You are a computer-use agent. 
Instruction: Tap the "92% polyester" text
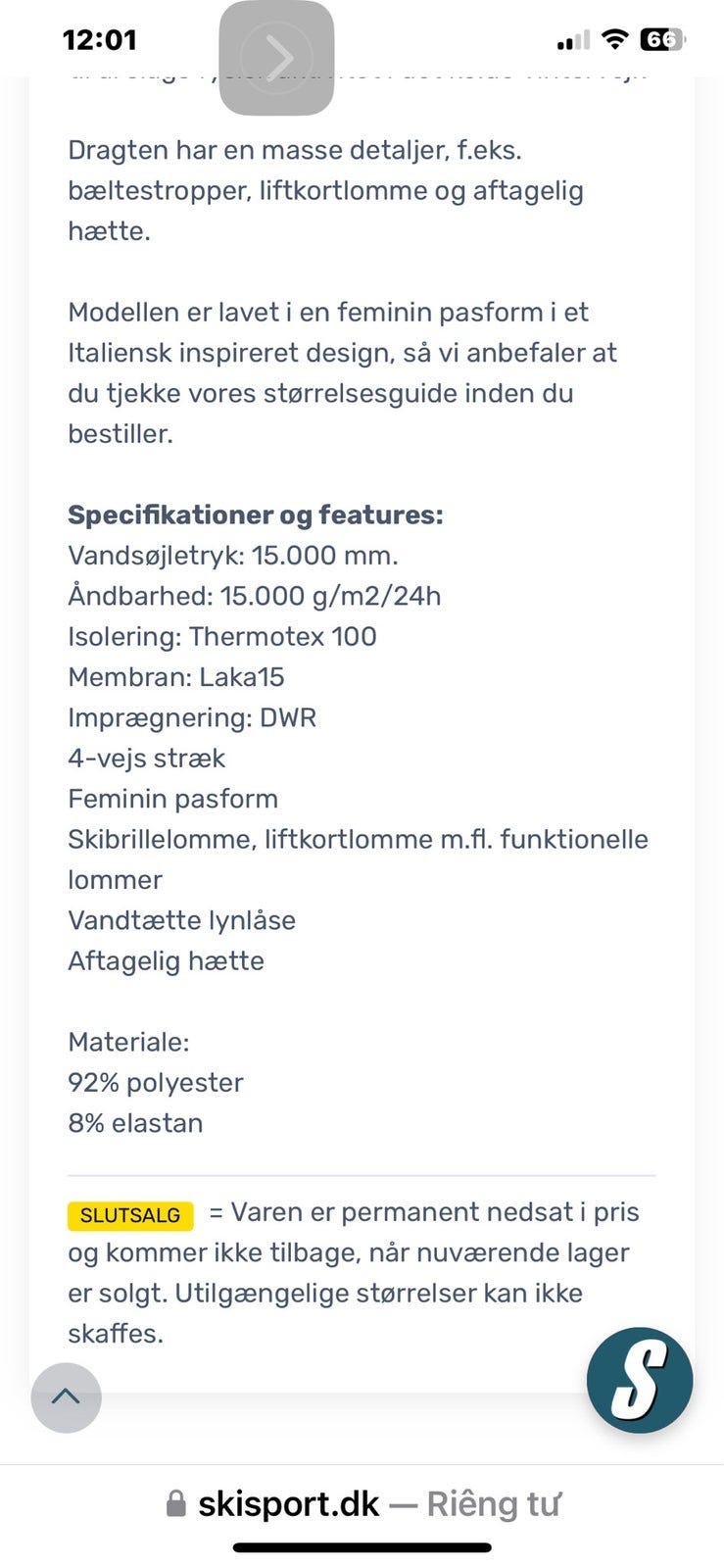[x=155, y=1083]
